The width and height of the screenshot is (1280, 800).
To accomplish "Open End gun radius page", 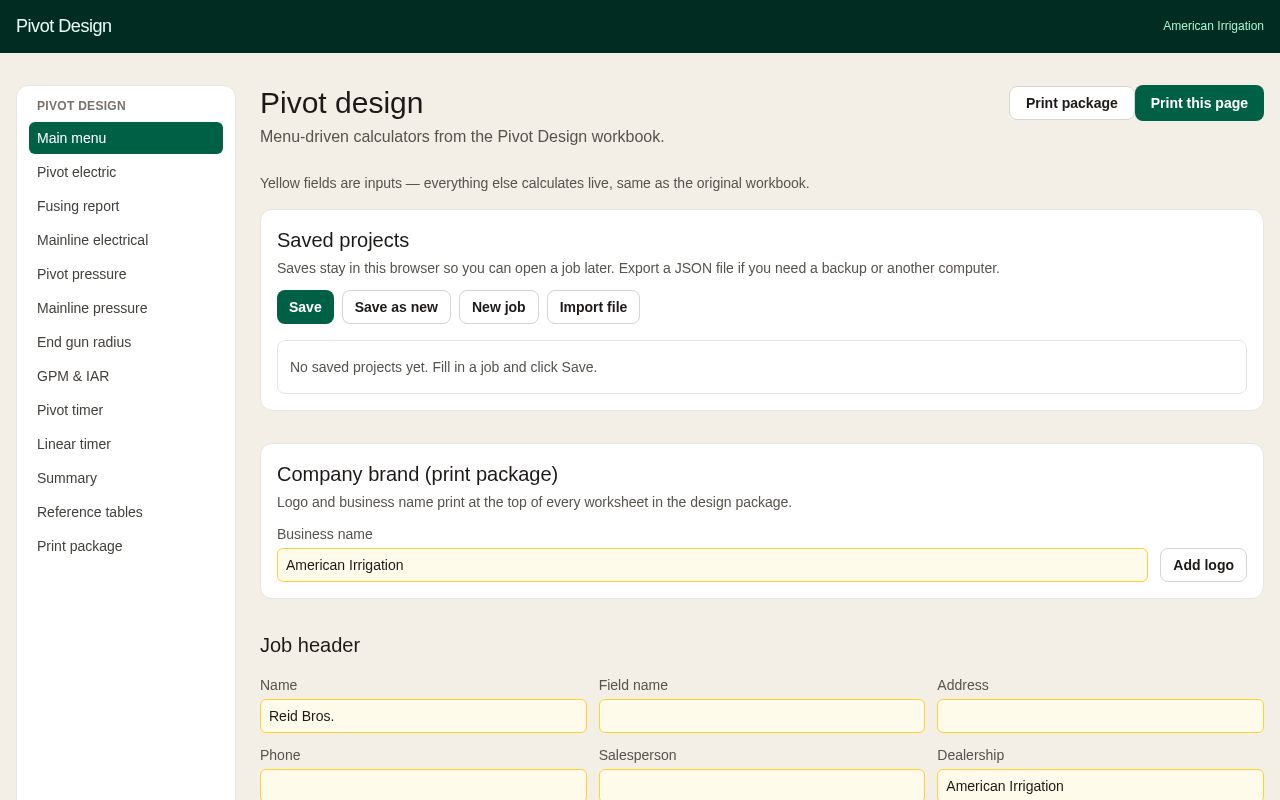I will click(x=126, y=342).
